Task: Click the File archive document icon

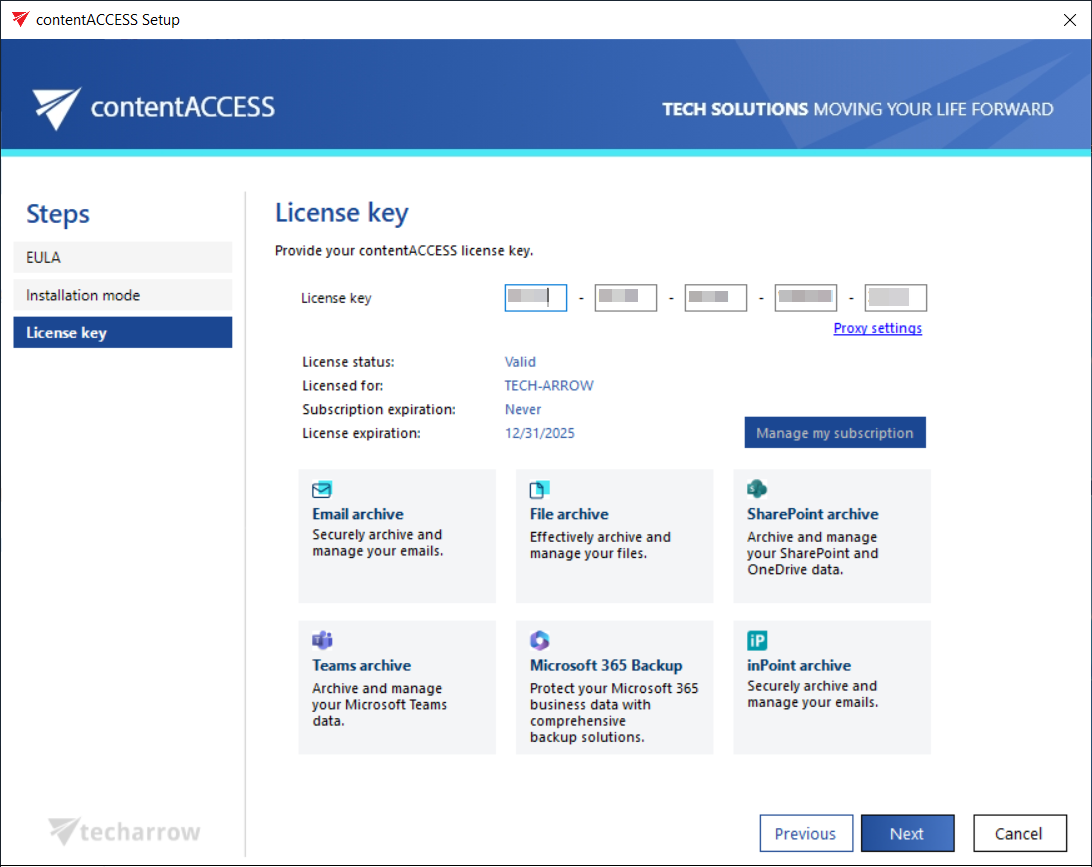Action: click(x=540, y=490)
